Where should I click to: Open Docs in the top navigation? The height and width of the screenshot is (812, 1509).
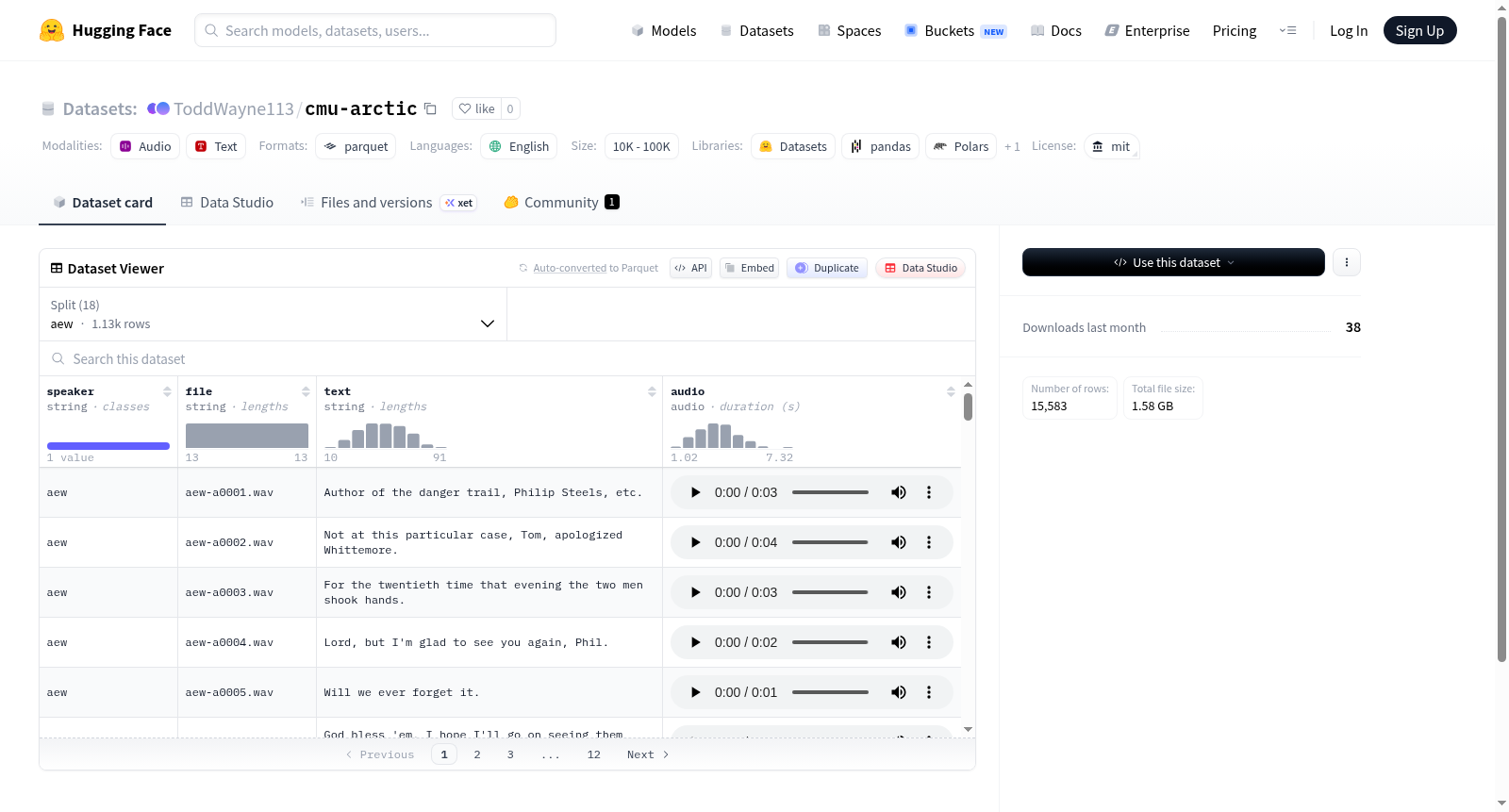tap(1056, 30)
